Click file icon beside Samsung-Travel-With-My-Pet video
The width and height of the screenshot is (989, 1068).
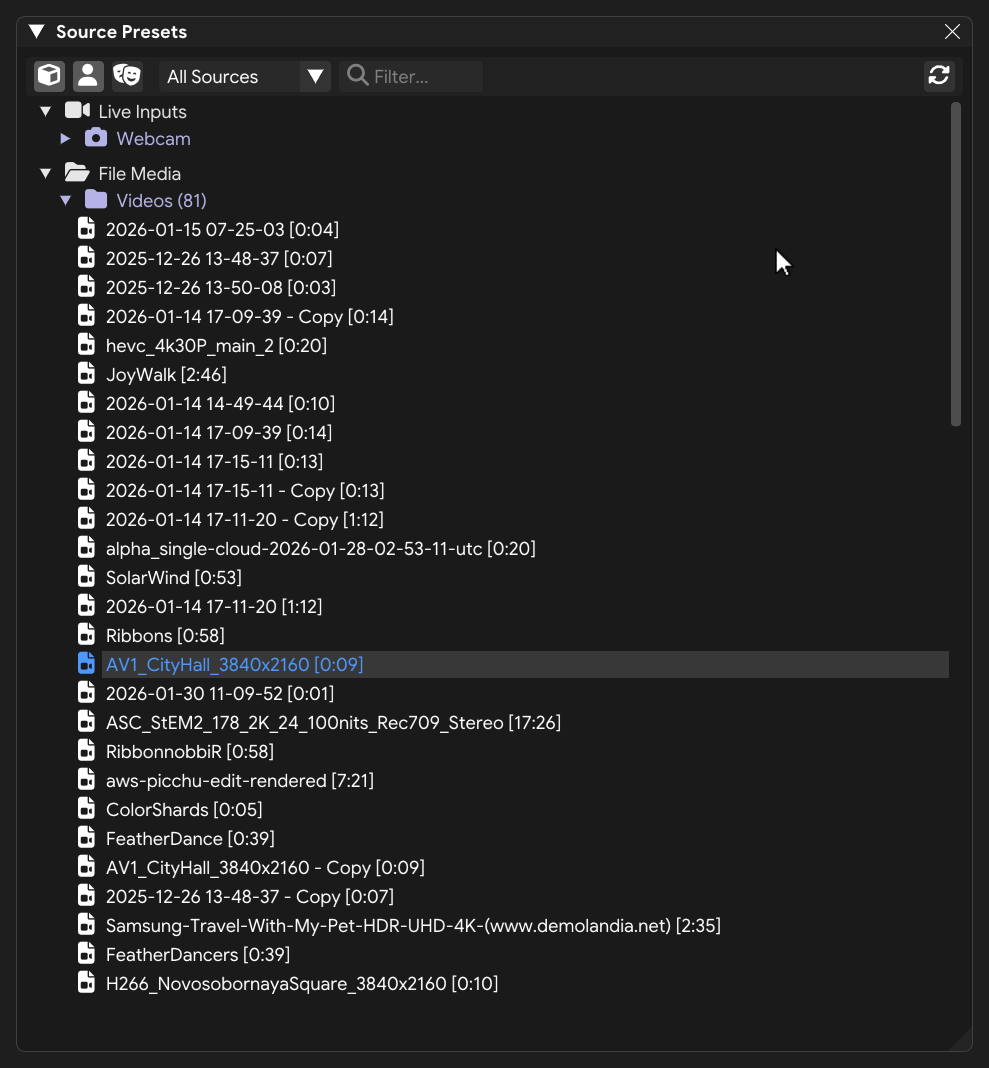[87, 924]
